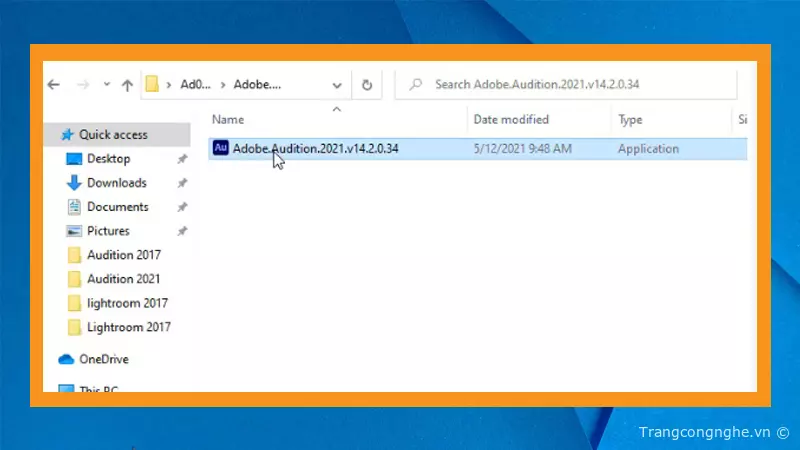Click the Quick access header

[x=112, y=135]
